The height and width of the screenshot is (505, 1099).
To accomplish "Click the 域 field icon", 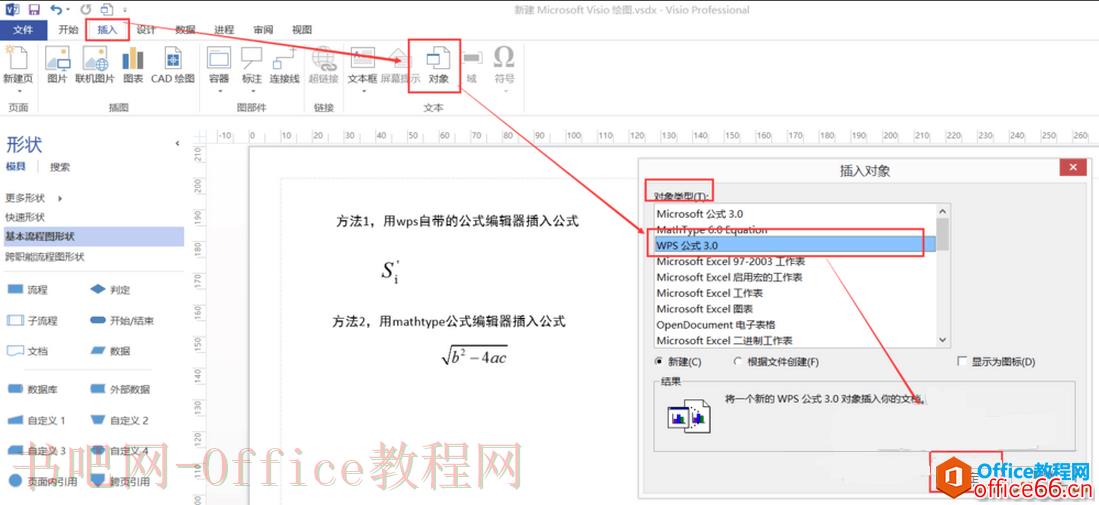I will 472,60.
